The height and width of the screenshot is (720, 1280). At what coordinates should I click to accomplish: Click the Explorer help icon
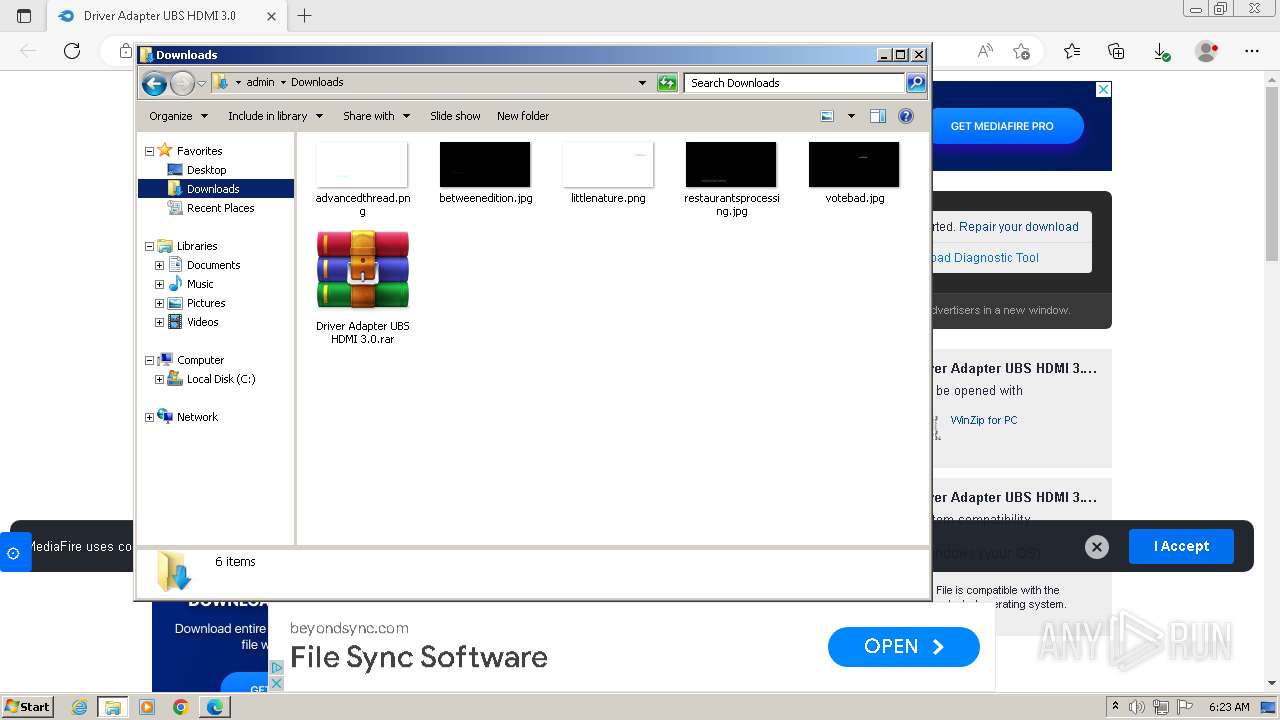click(906, 116)
